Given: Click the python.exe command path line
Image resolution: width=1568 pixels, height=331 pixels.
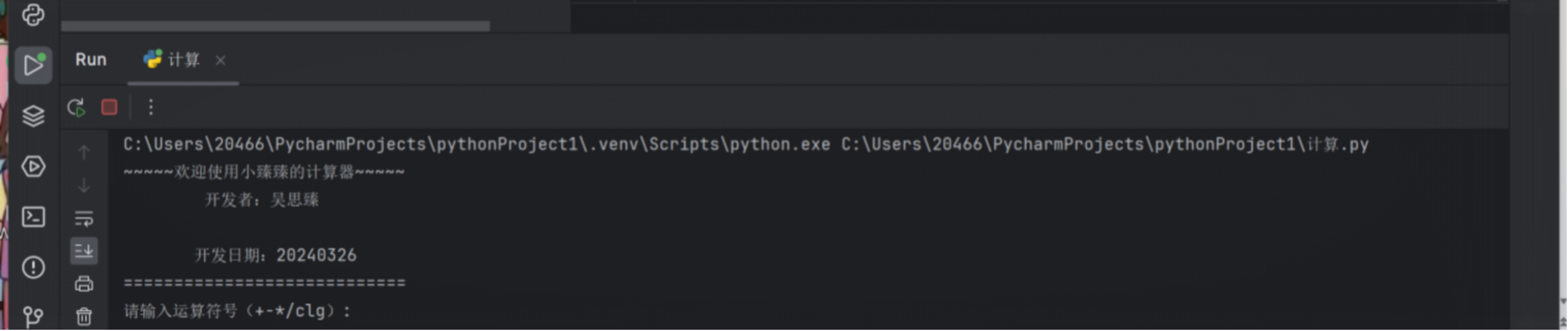Looking at the screenshot, I should tap(746, 145).
